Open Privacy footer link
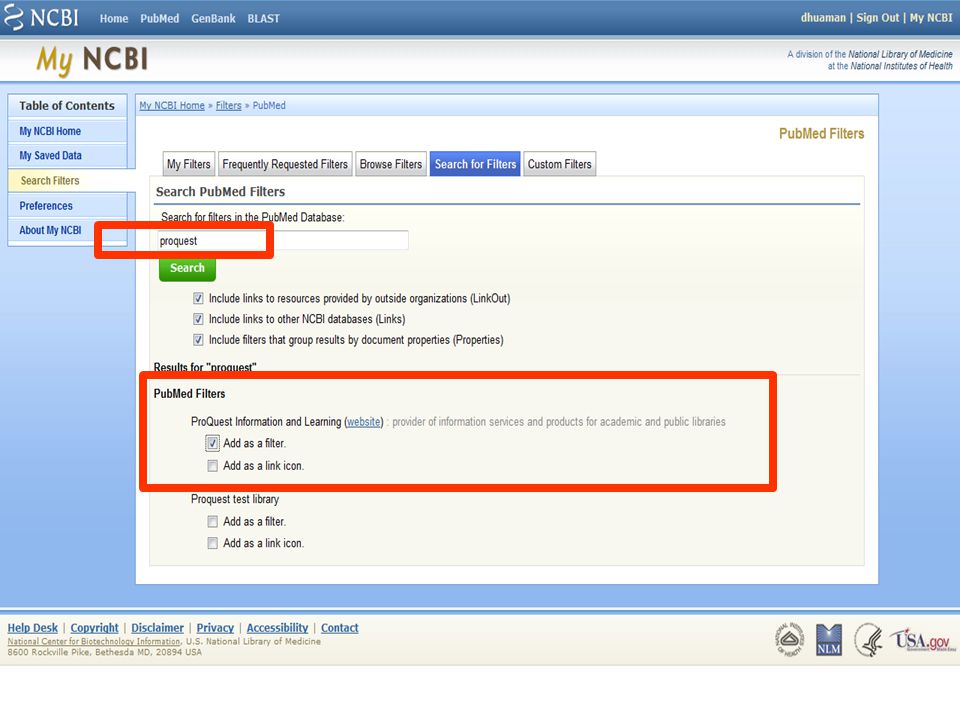 coord(215,628)
